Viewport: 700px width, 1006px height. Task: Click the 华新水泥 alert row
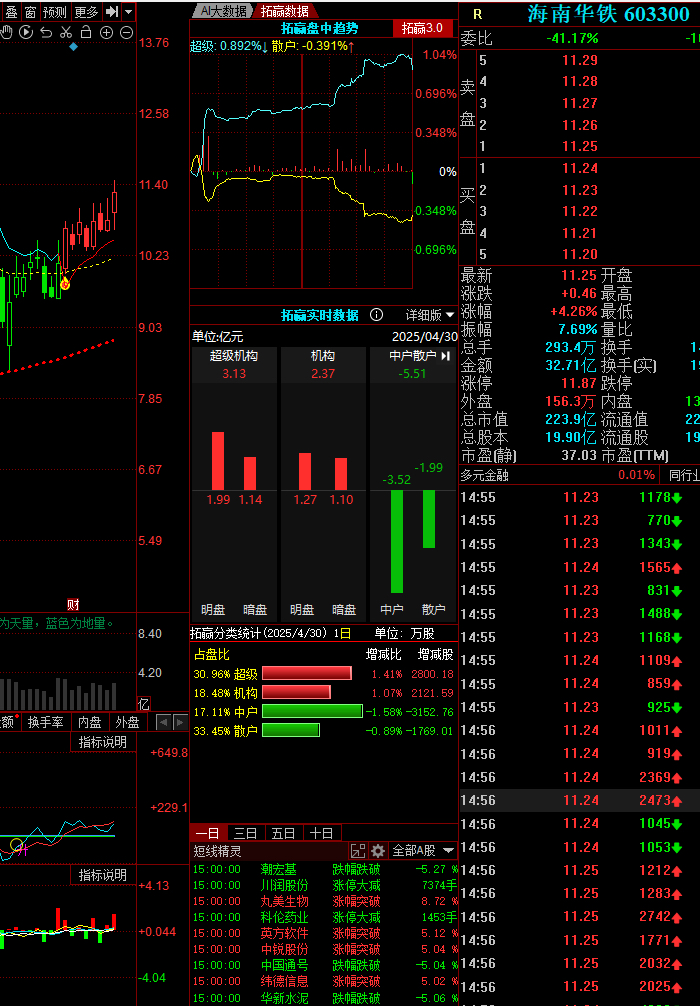coord(325,998)
